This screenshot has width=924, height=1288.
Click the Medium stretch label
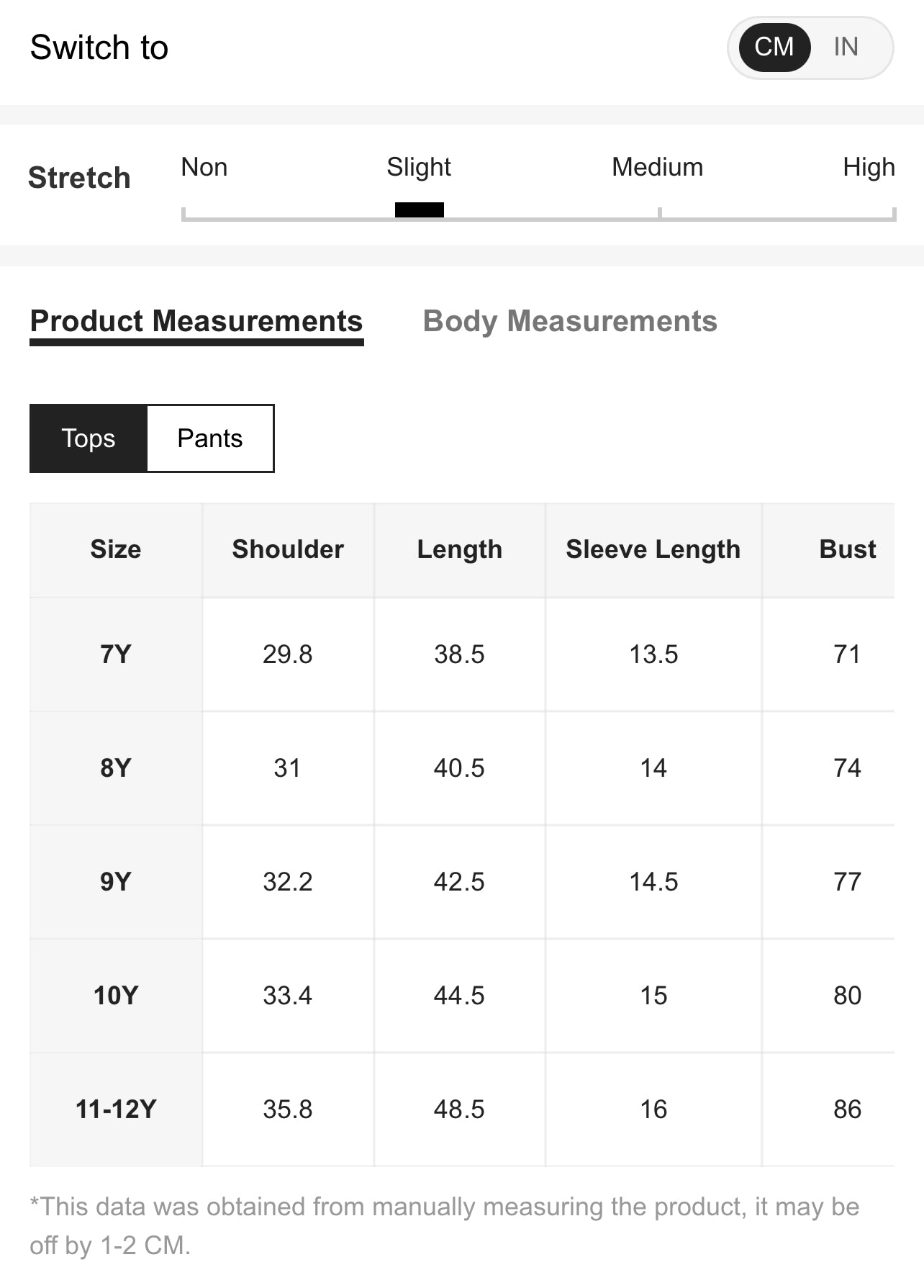point(657,167)
